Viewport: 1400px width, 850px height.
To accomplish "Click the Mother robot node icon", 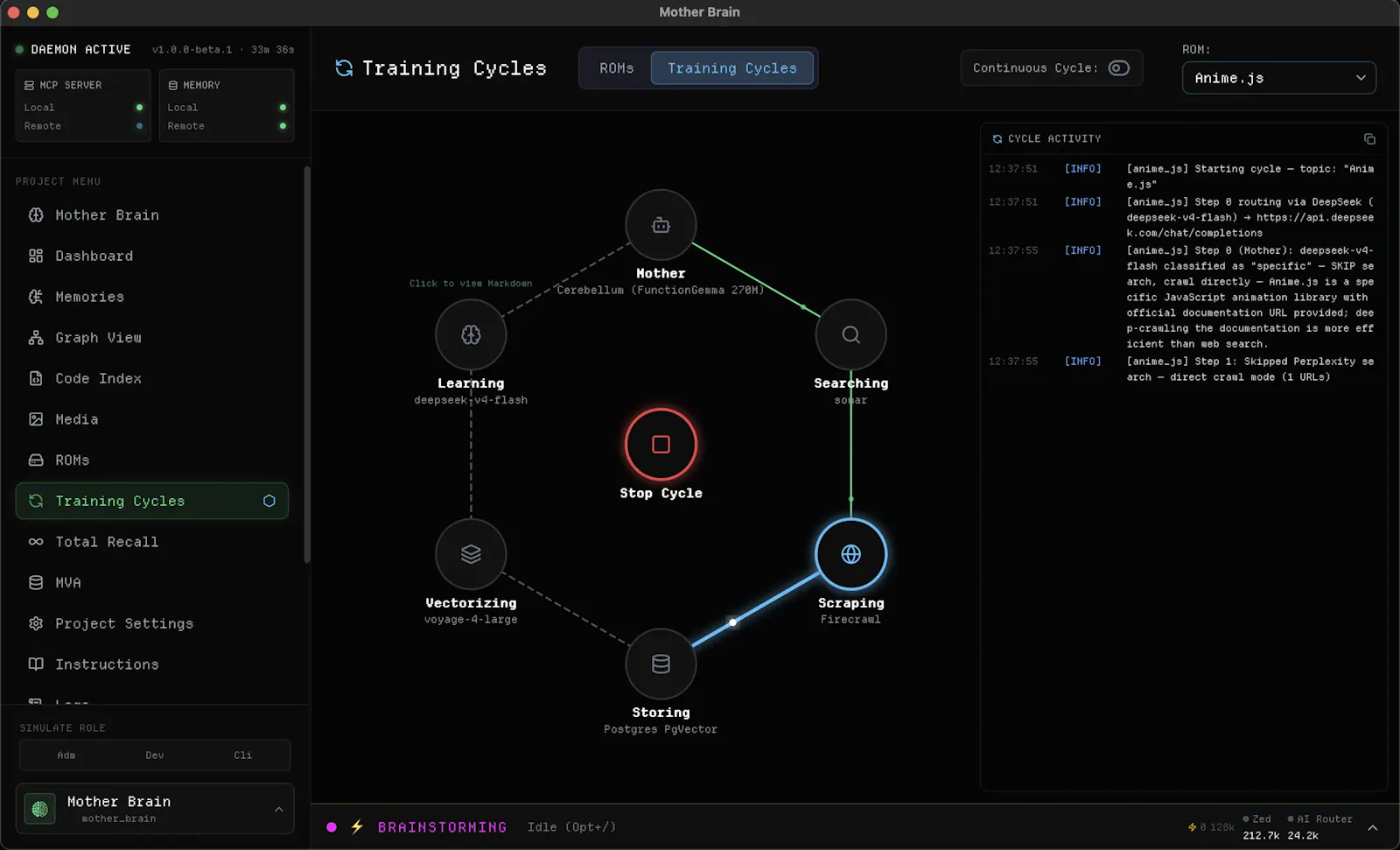I will (x=661, y=225).
